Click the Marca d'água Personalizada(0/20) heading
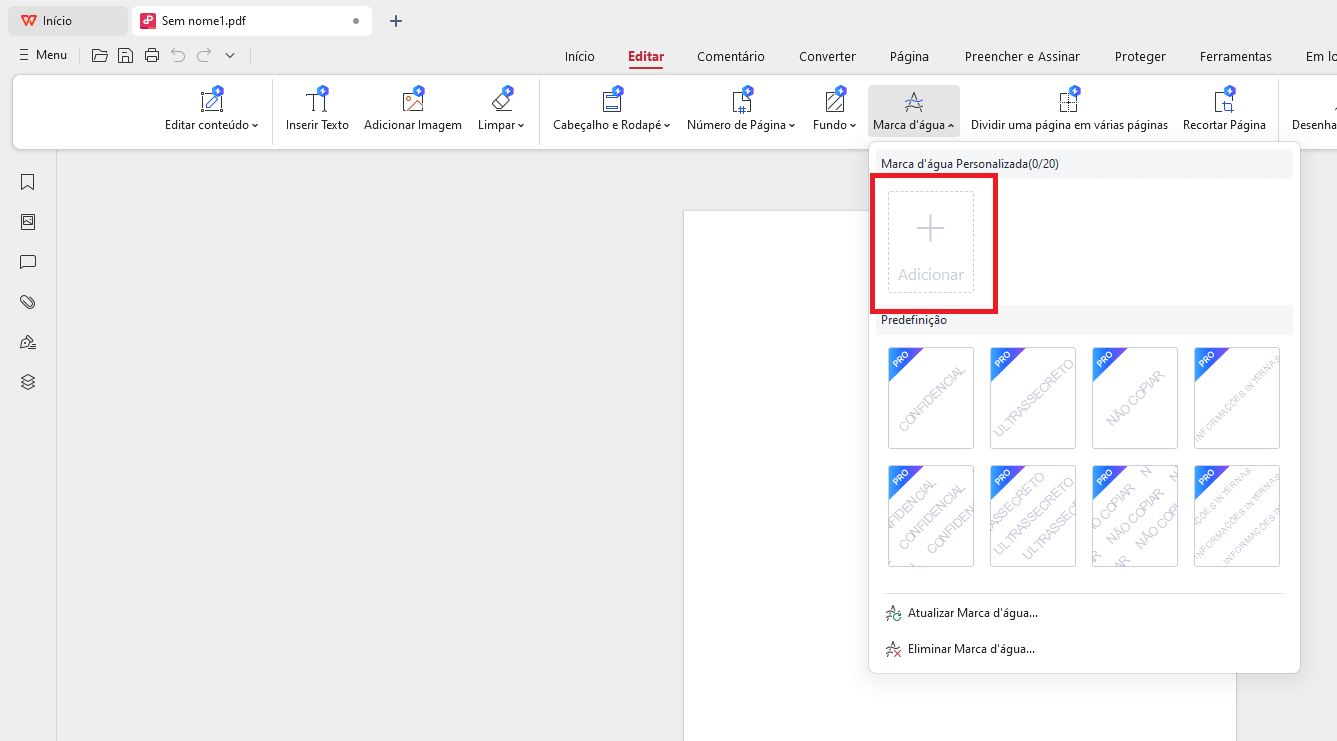Image resolution: width=1337 pixels, height=741 pixels. coord(969,164)
